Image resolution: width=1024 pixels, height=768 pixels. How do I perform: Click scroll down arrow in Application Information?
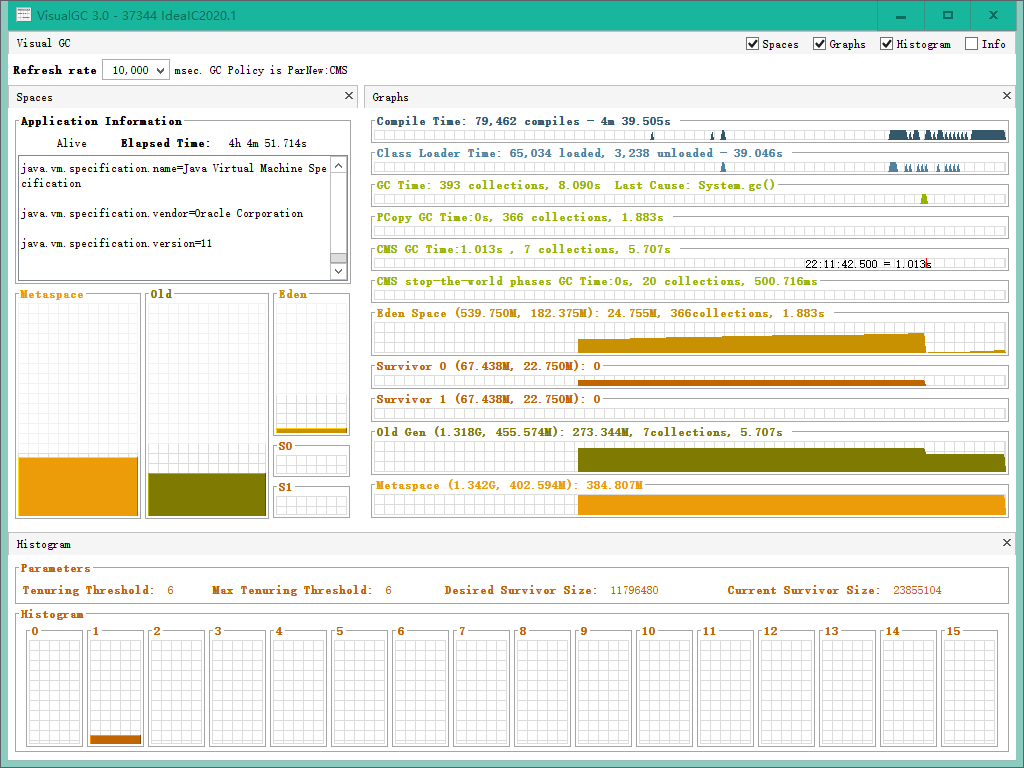click(338, 271)
